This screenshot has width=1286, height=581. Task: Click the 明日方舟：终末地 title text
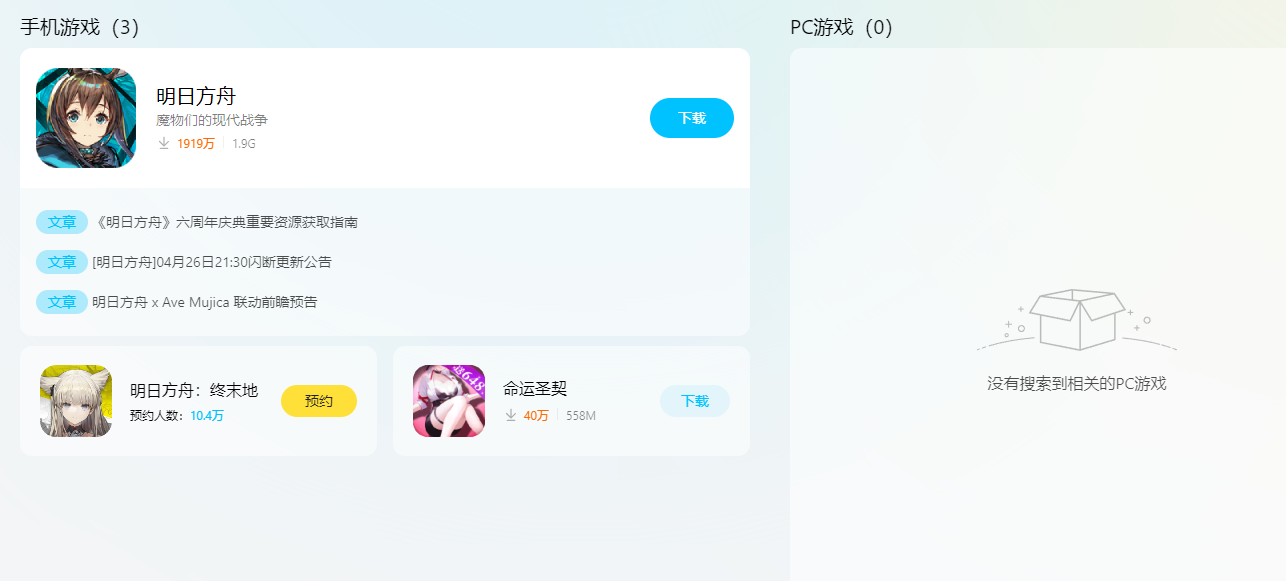[194, 390]
